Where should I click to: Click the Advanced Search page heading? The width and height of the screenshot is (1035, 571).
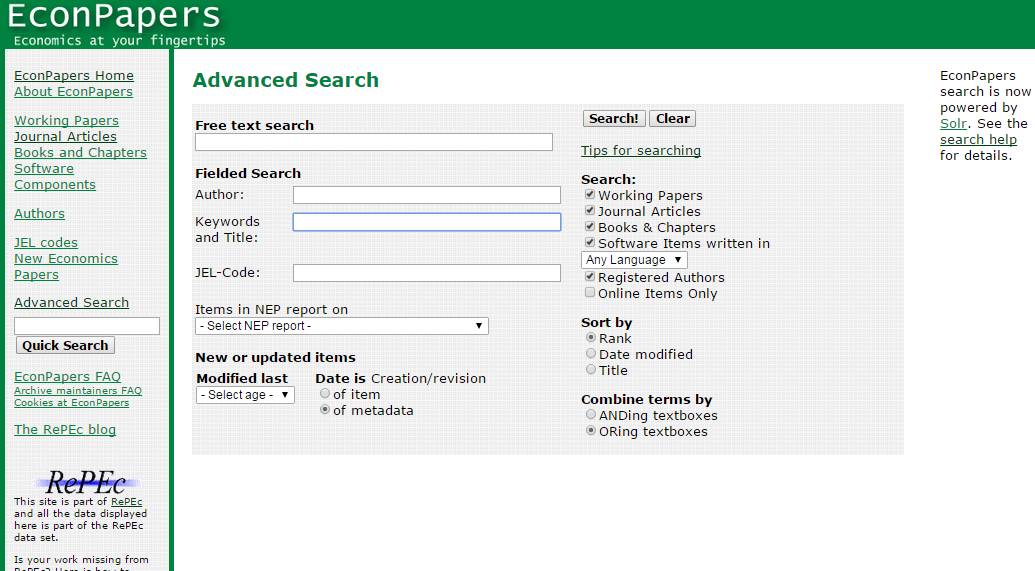(286, 80)
